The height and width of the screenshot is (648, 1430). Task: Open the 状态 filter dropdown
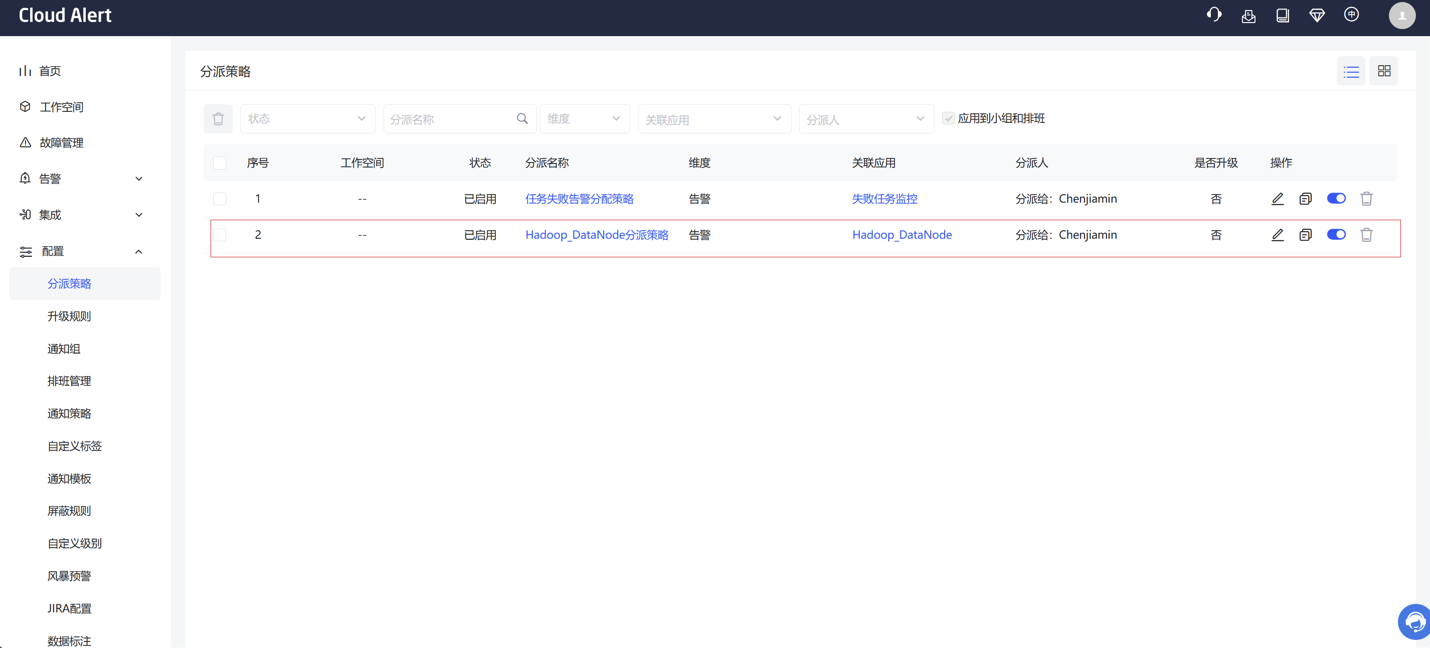click(308, 119)
